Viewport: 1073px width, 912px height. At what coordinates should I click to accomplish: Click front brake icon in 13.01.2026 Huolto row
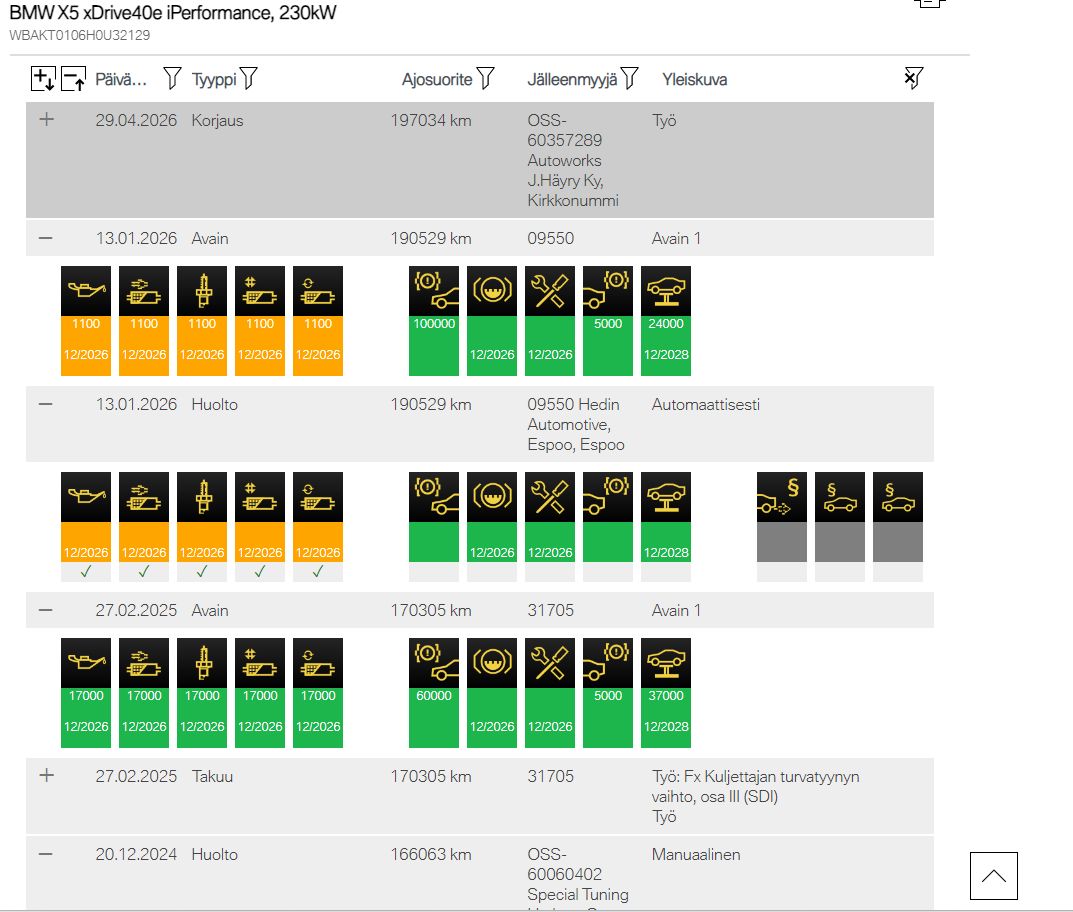coord(434,497)
